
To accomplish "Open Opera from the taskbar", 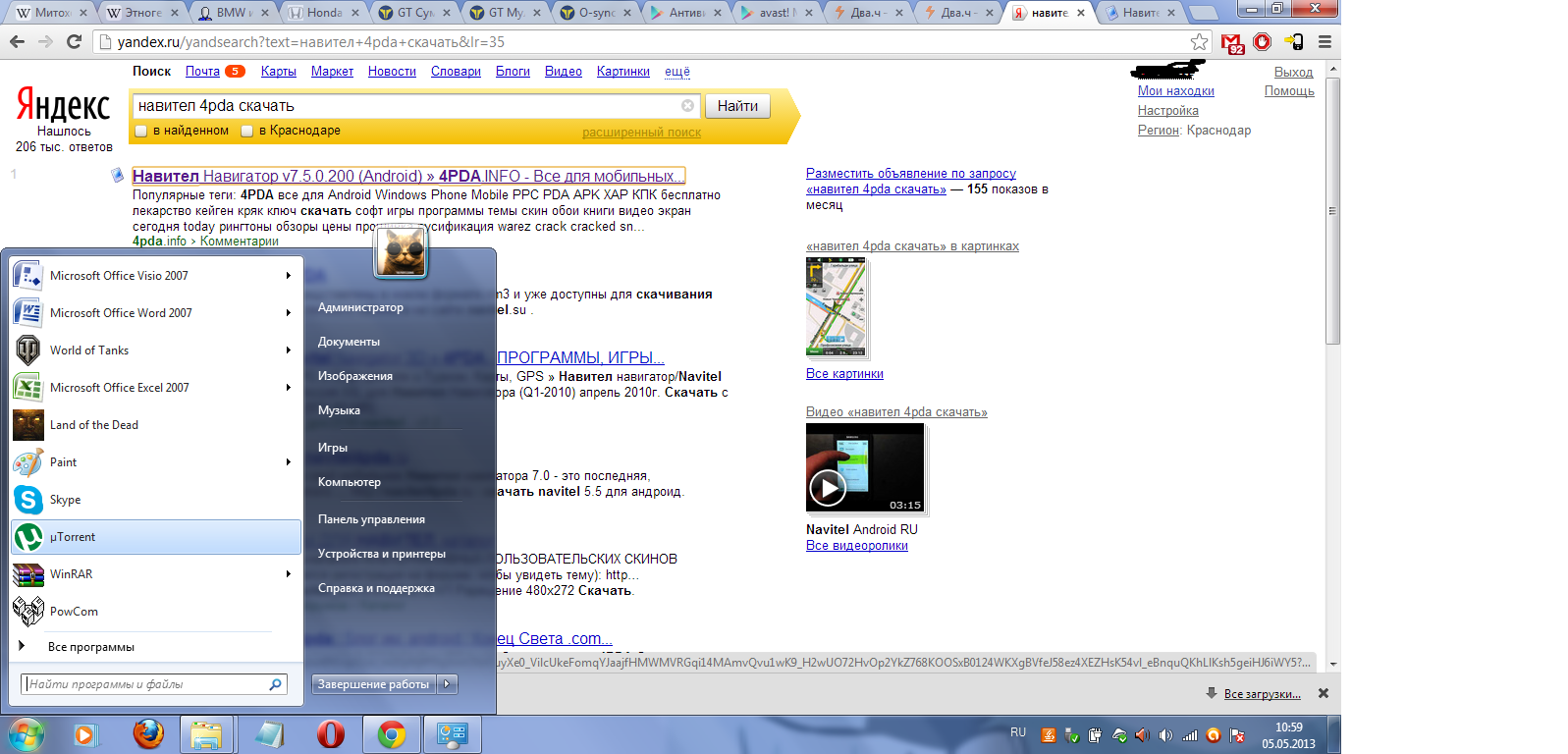I will 331,734.
